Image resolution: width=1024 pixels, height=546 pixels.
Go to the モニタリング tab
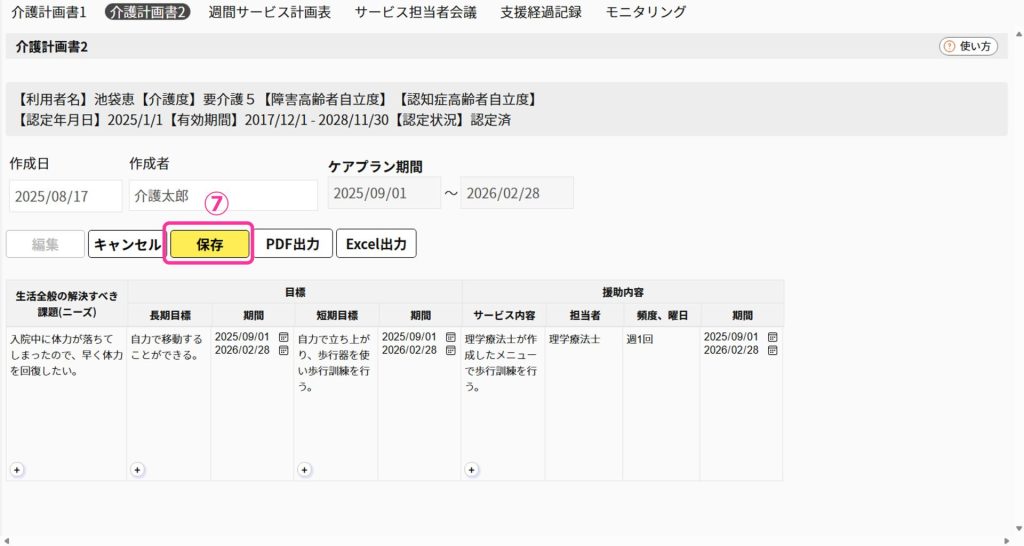tap(646, 12)
